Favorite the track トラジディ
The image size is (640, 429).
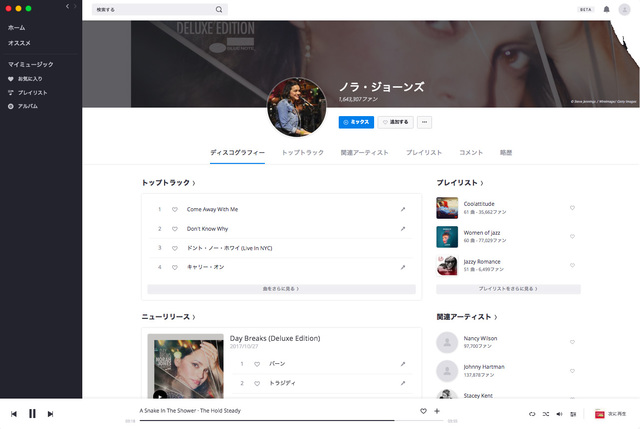click(x=257, y=383)
